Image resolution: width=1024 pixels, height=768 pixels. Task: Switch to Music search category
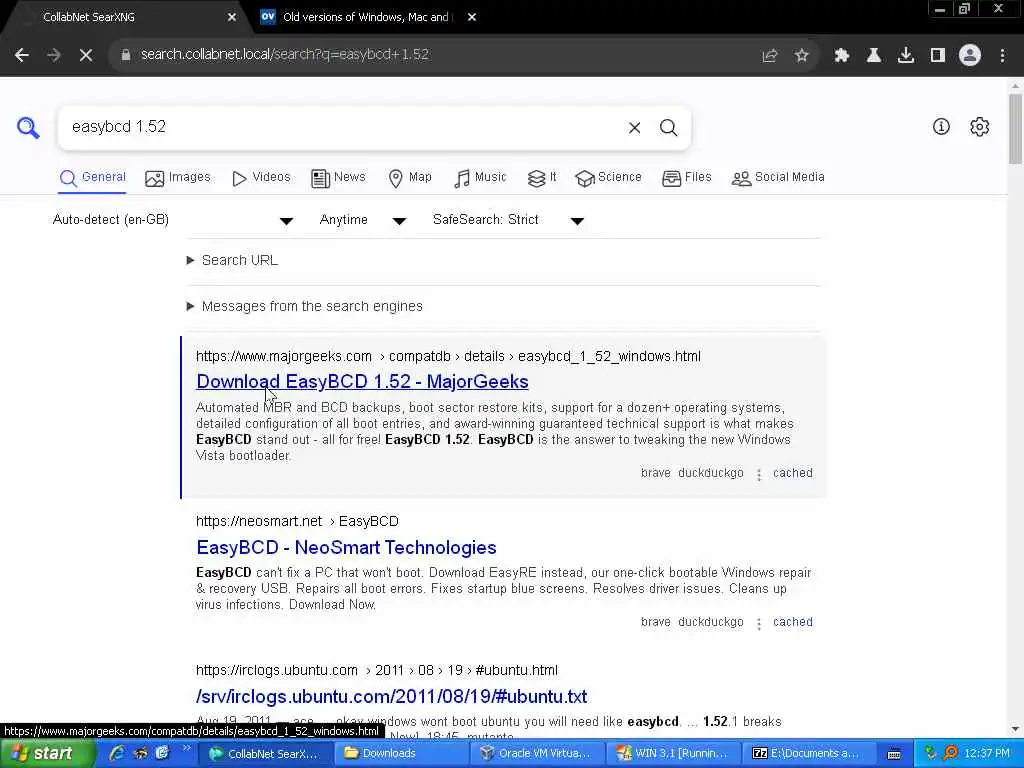[x=480, y=178]
